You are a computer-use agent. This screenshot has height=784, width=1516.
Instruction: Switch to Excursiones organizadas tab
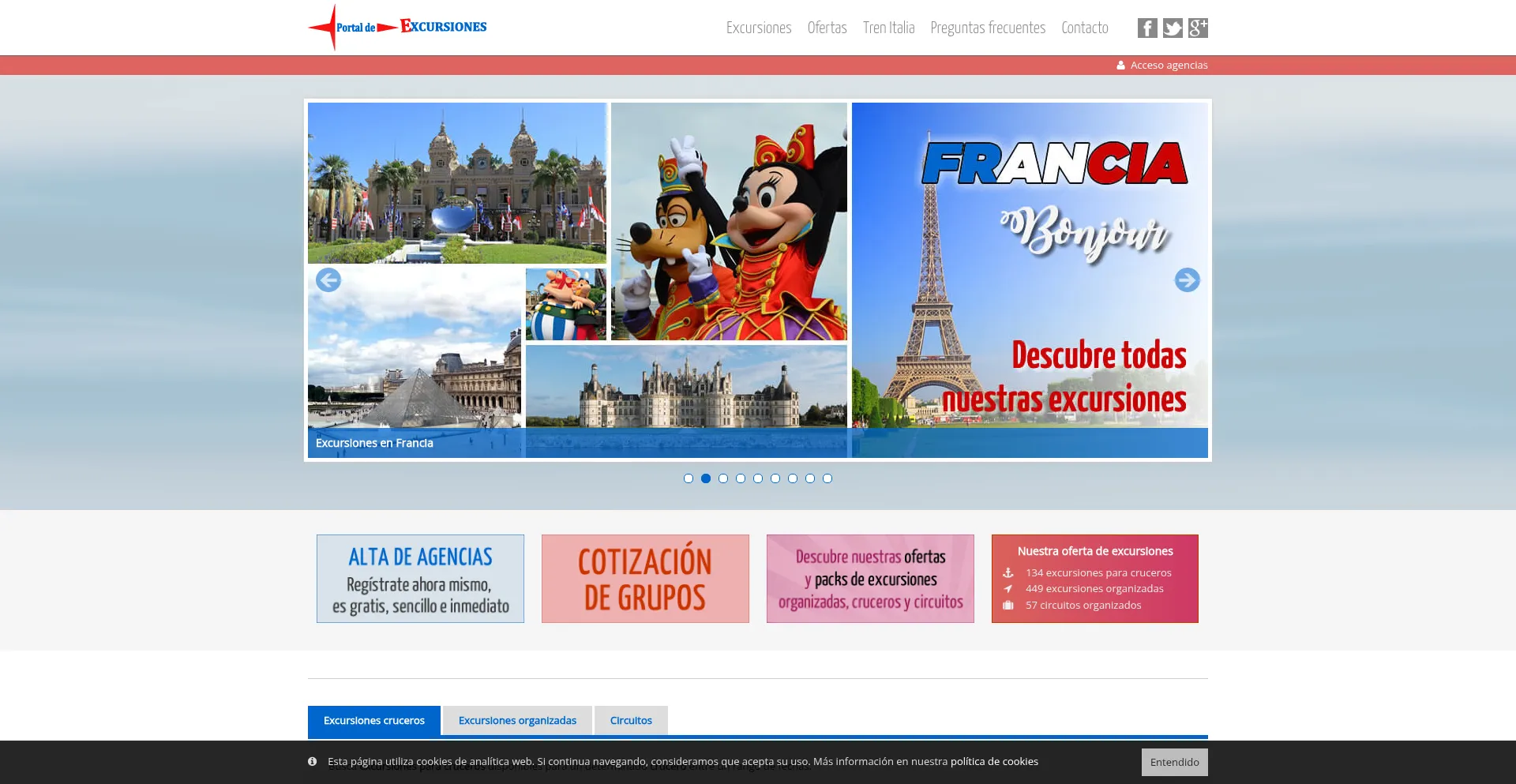[517, 721]
